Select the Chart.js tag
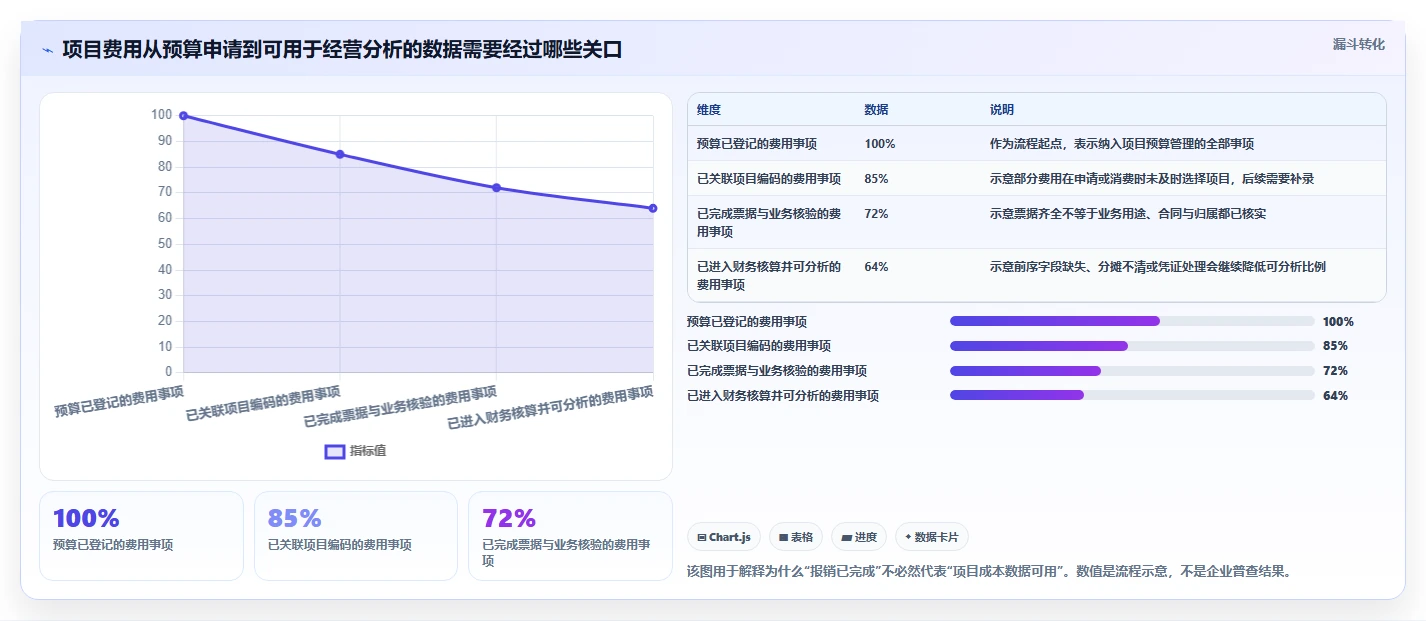The width and height of the screenshot is (1426, 621). point(724,537)
